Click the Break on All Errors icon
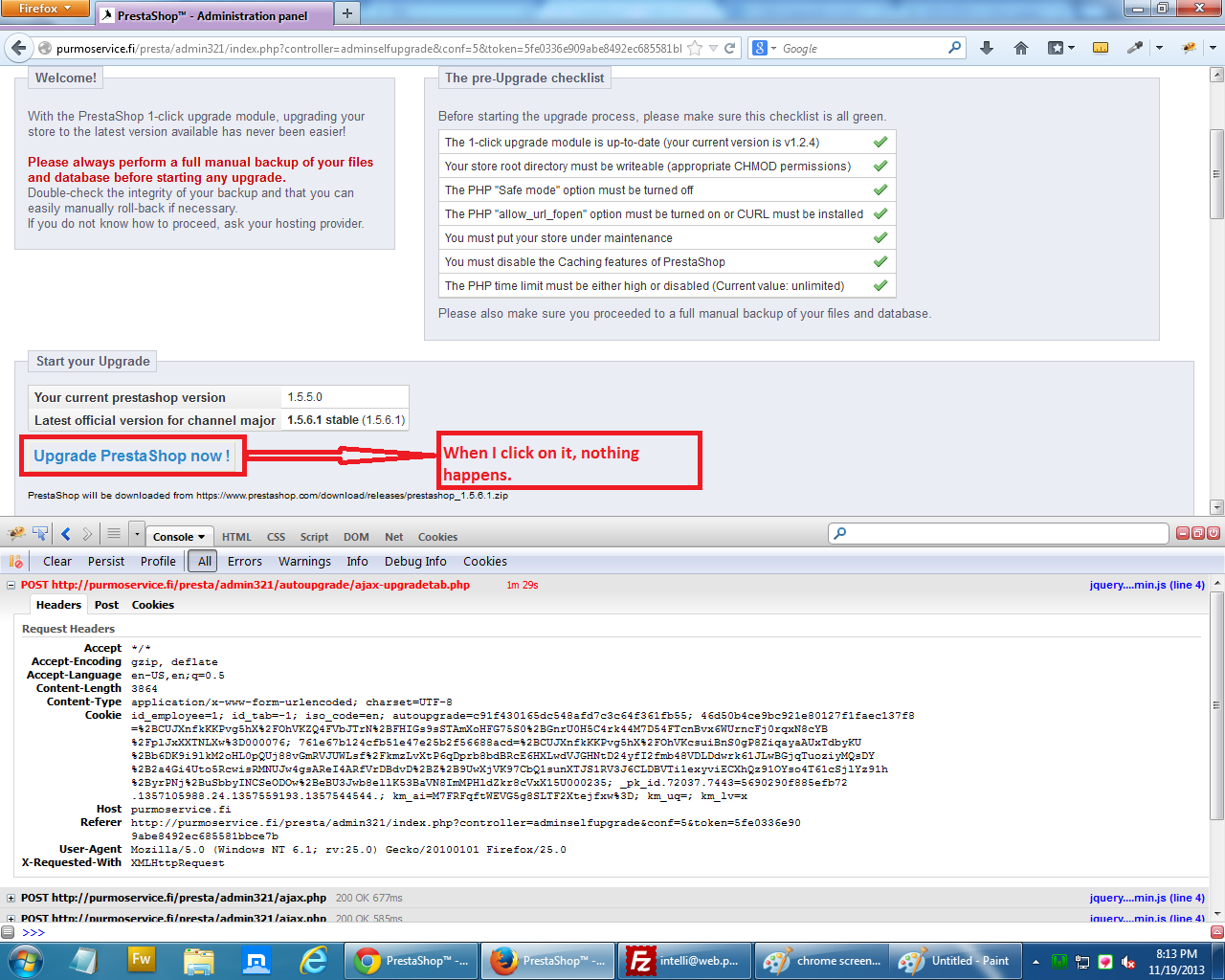Image resolution: width=1225 pixels, height=980 pixels. tap(15, 562)
